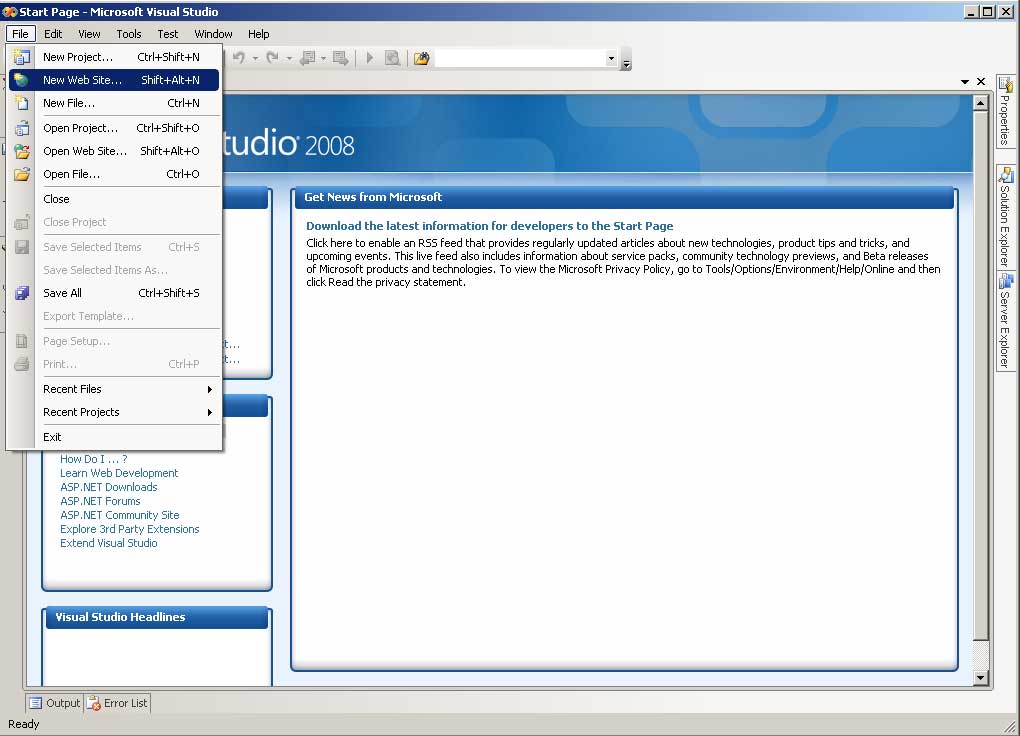Open the Redo history dropdown arrow
Viewport: 1020px width, 736px height.
289,59
